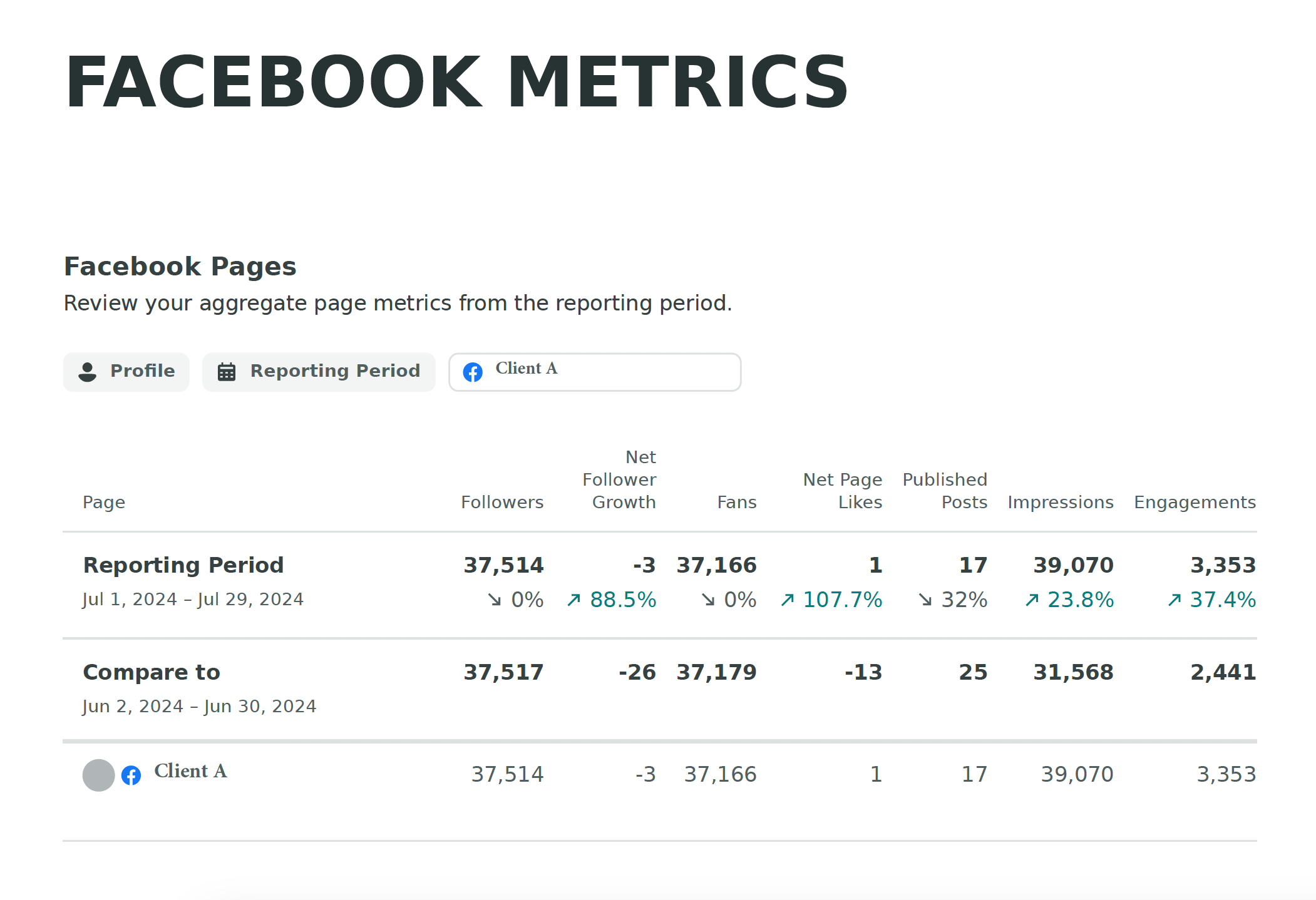Image resolution: width=1316 pixels, height=900 pixels.
Task: Click the down arrow beside 32%
Action: [925, 600]
